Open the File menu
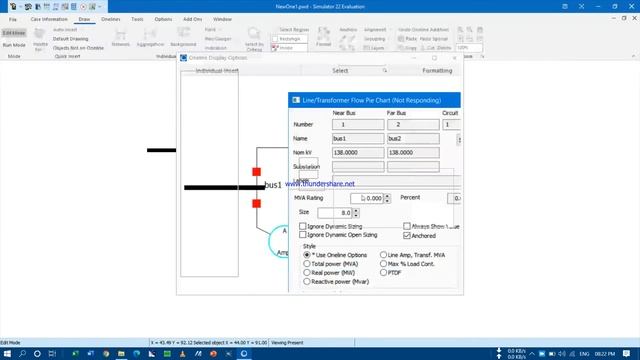The height and width of the screenshot is (360, 640). click(13, 19)
